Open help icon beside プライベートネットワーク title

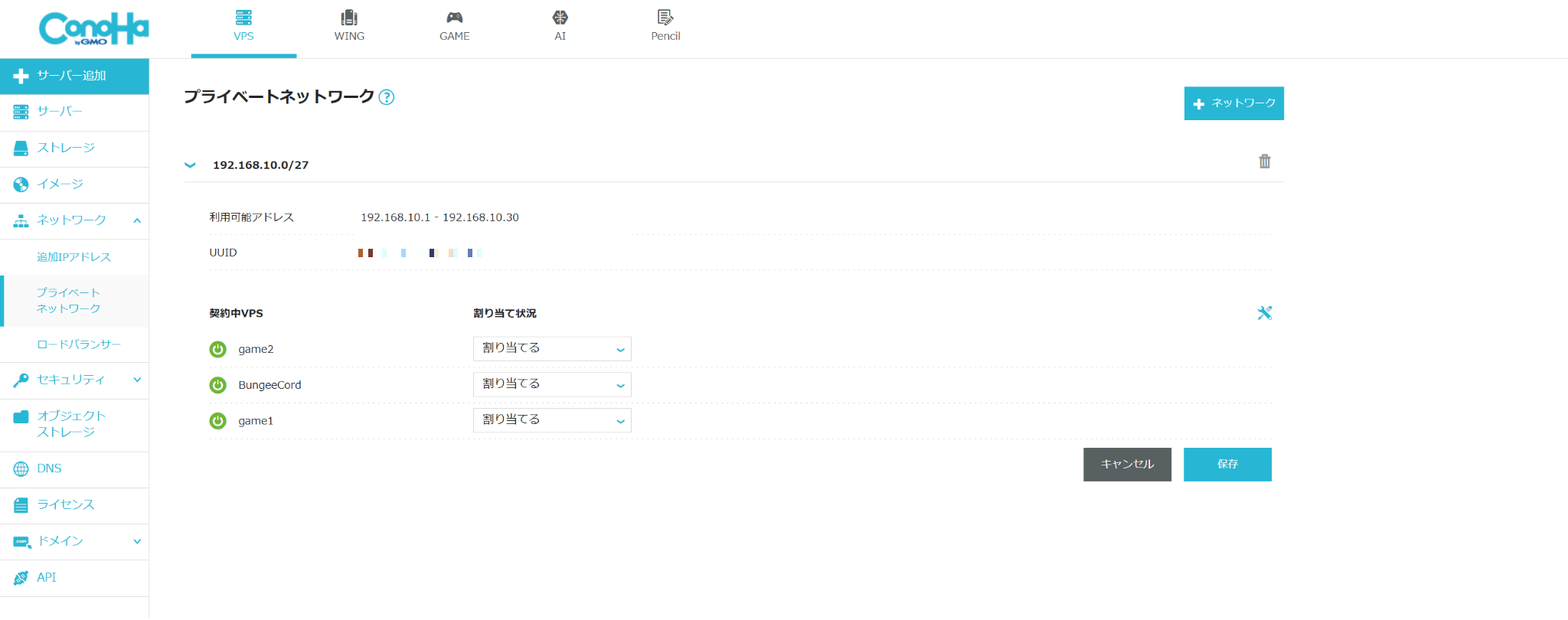click(x=387, y=97)
